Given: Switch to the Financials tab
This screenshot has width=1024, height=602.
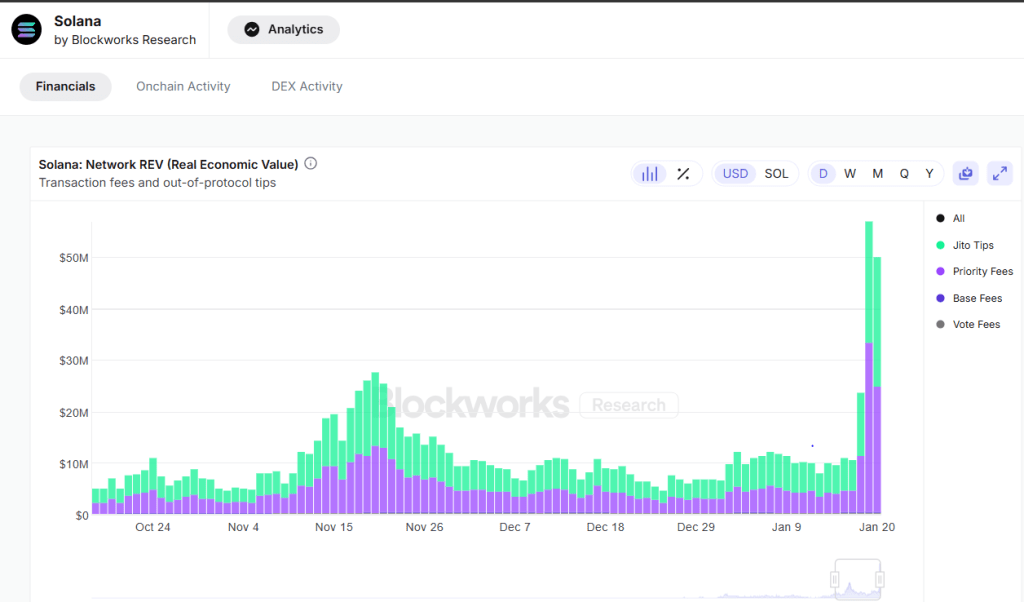Looking at the screenshot, I should pyautogui.click(x=65, y=86).
